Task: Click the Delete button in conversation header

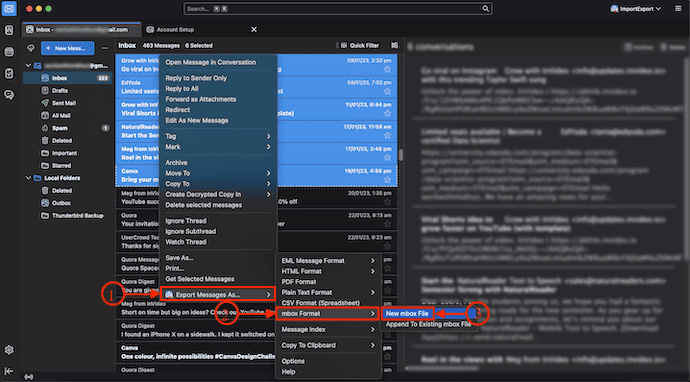Action: pos(673,47)
